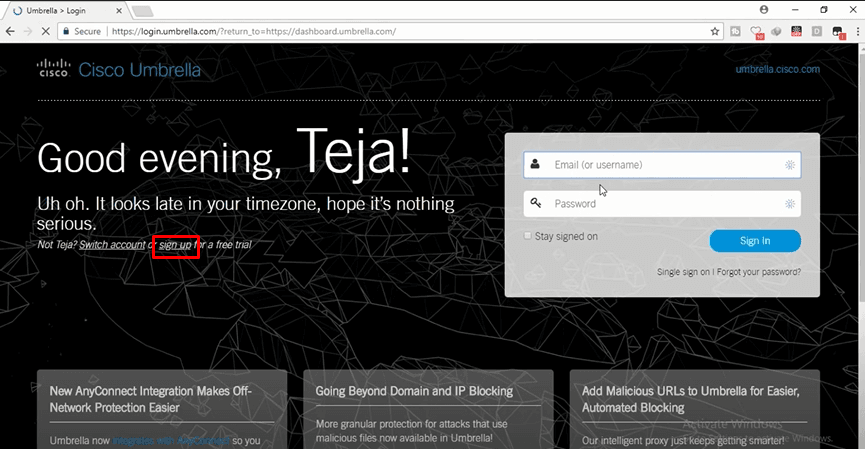Click the page's vertical scrollbar
Viewport: 865px width, 449px height.
click(861, 177)
